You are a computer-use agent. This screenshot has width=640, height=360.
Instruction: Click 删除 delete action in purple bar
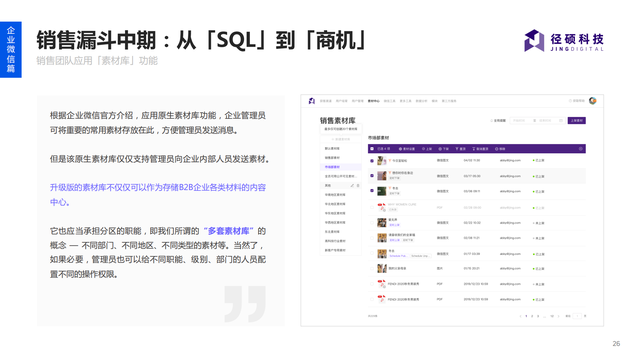point(500,149)
